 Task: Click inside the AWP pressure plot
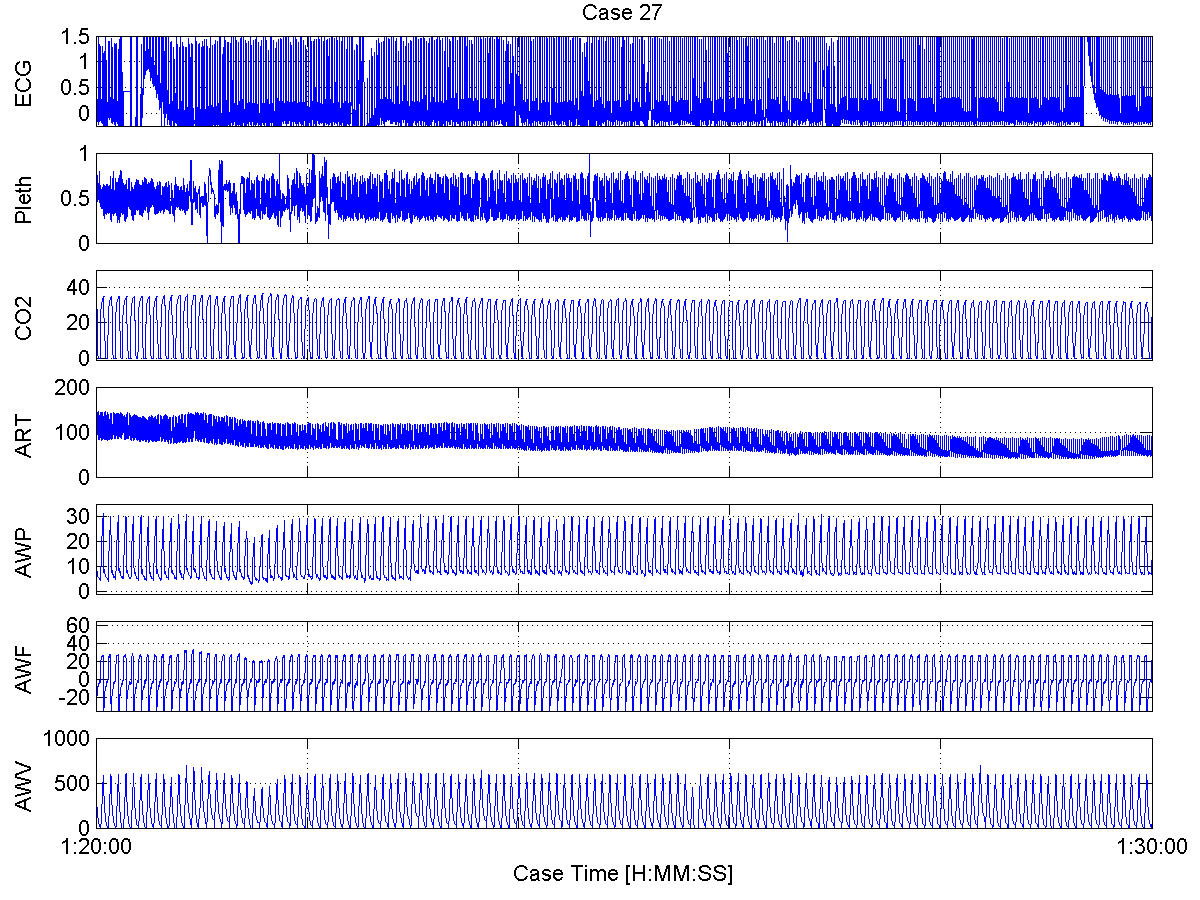click(x=625, y=549)
